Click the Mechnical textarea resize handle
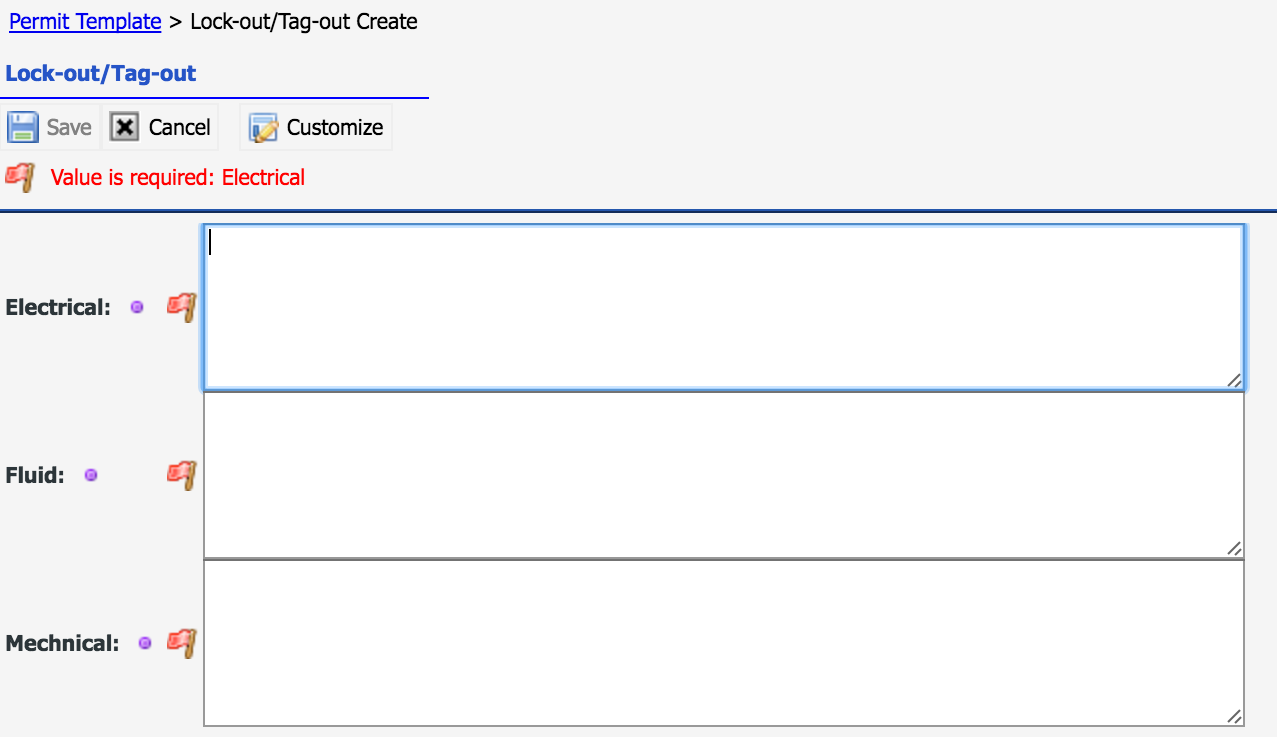The height and width of the screenshot is (737, 1277). [x=1235, y=716]
